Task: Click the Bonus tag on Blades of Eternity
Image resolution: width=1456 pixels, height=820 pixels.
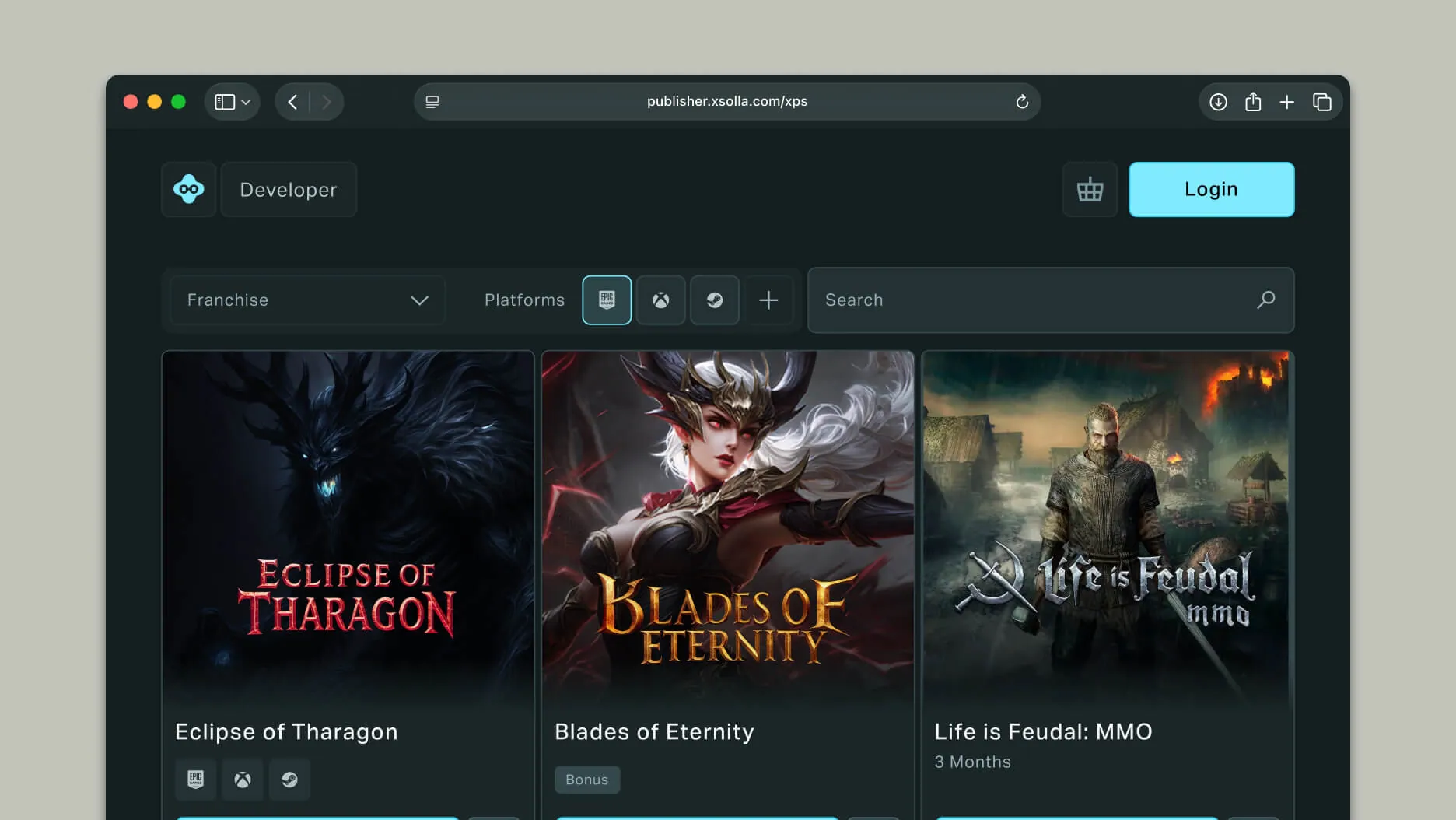Action: point(587,780)
